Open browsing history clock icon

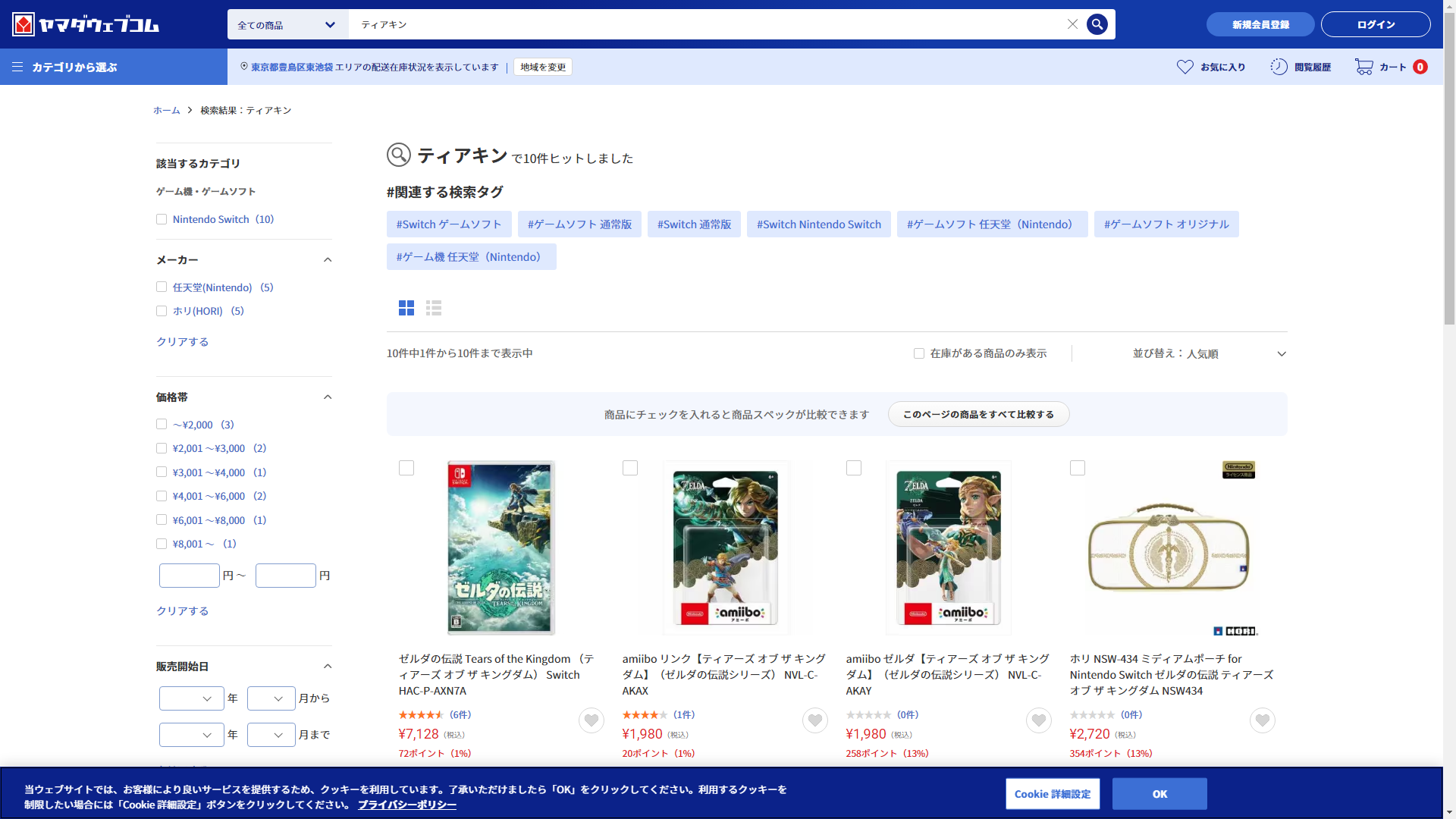click(x=1279, y=67)
